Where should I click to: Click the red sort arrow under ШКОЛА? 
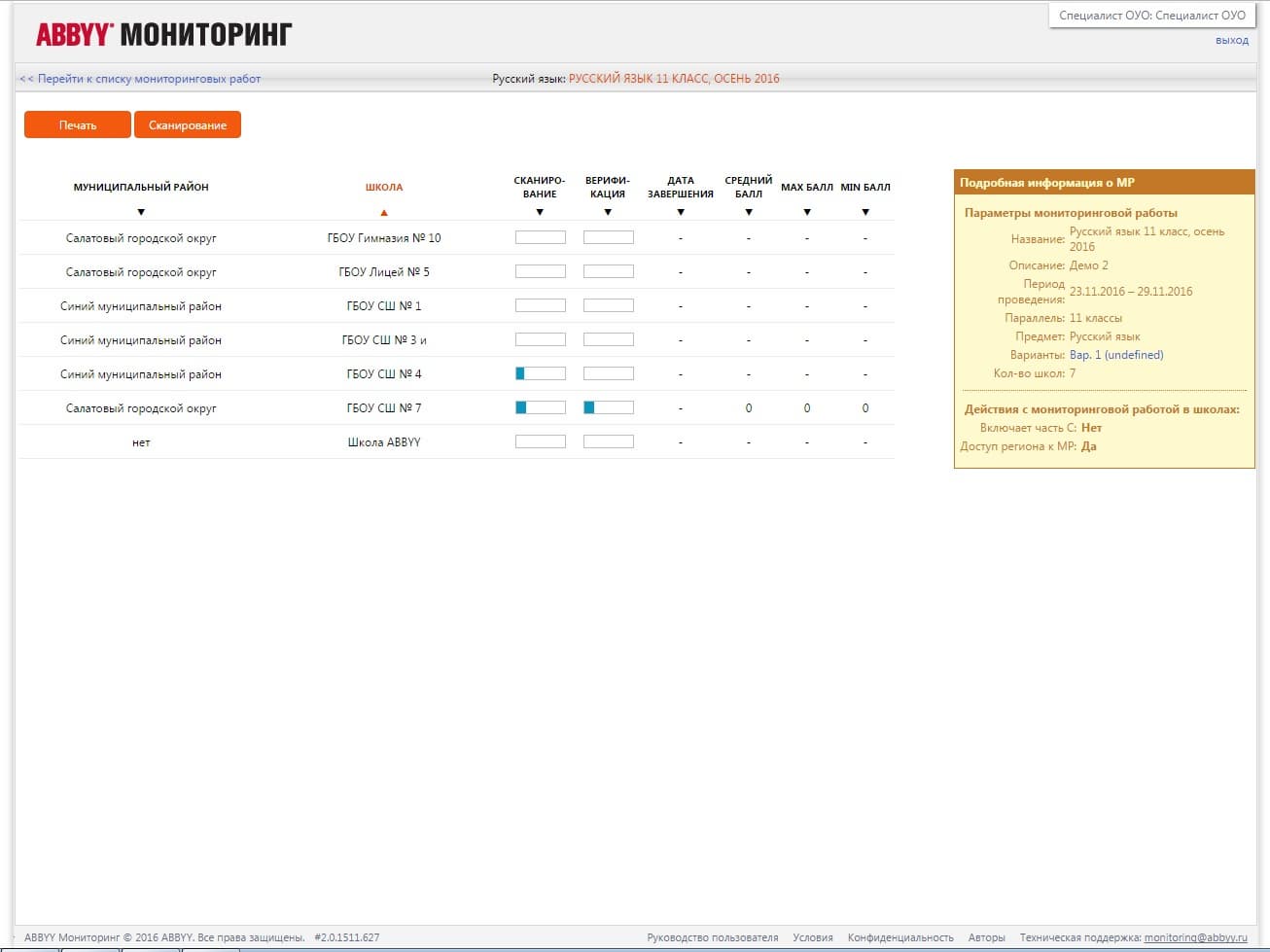click(x=384, y=212)
